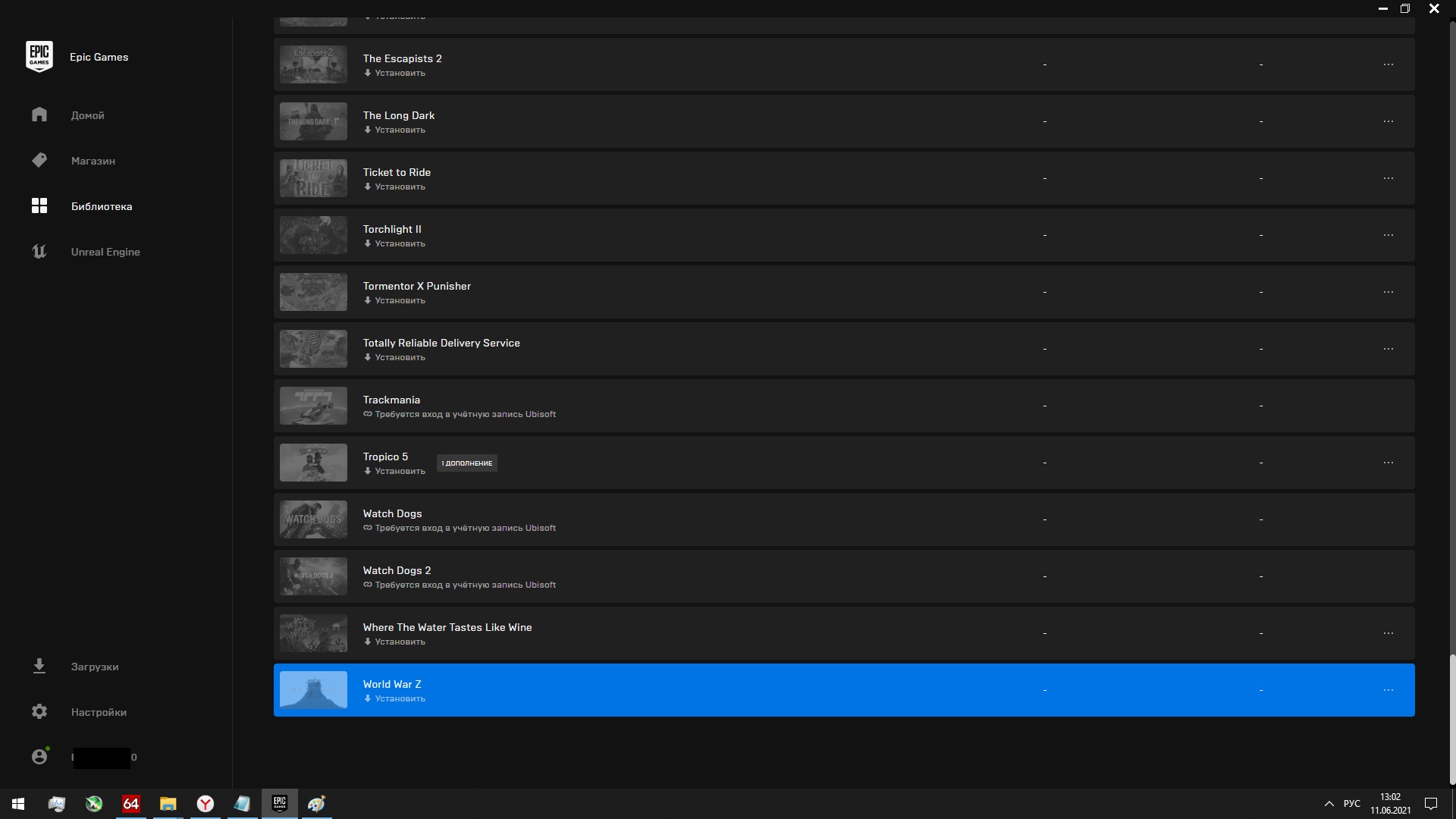
Task: Click the Tormentor X Punisher title
Action: pos(416,286)
